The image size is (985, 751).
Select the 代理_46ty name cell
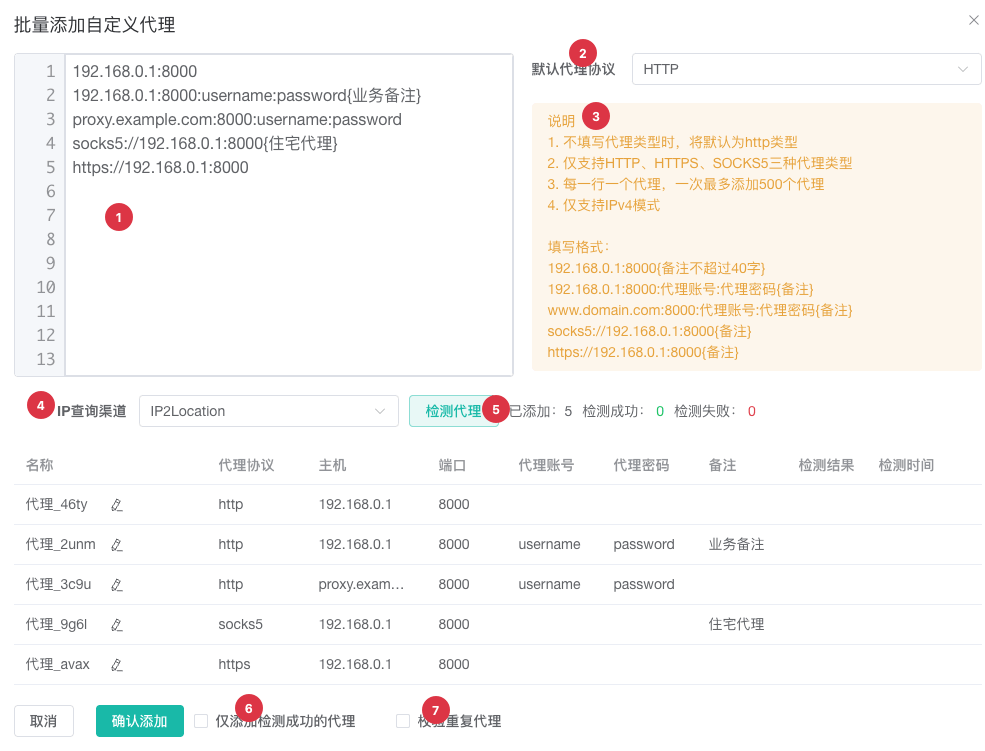(x=57, y=505)
